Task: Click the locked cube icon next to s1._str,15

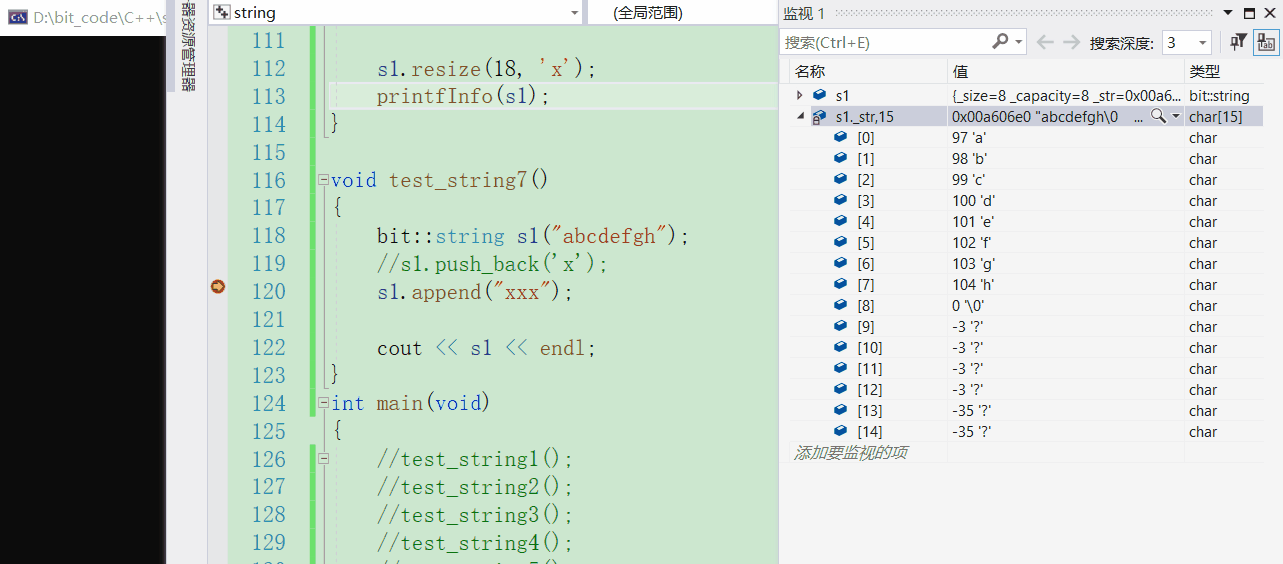Action: pyautogui.click(x=820, y=116)
